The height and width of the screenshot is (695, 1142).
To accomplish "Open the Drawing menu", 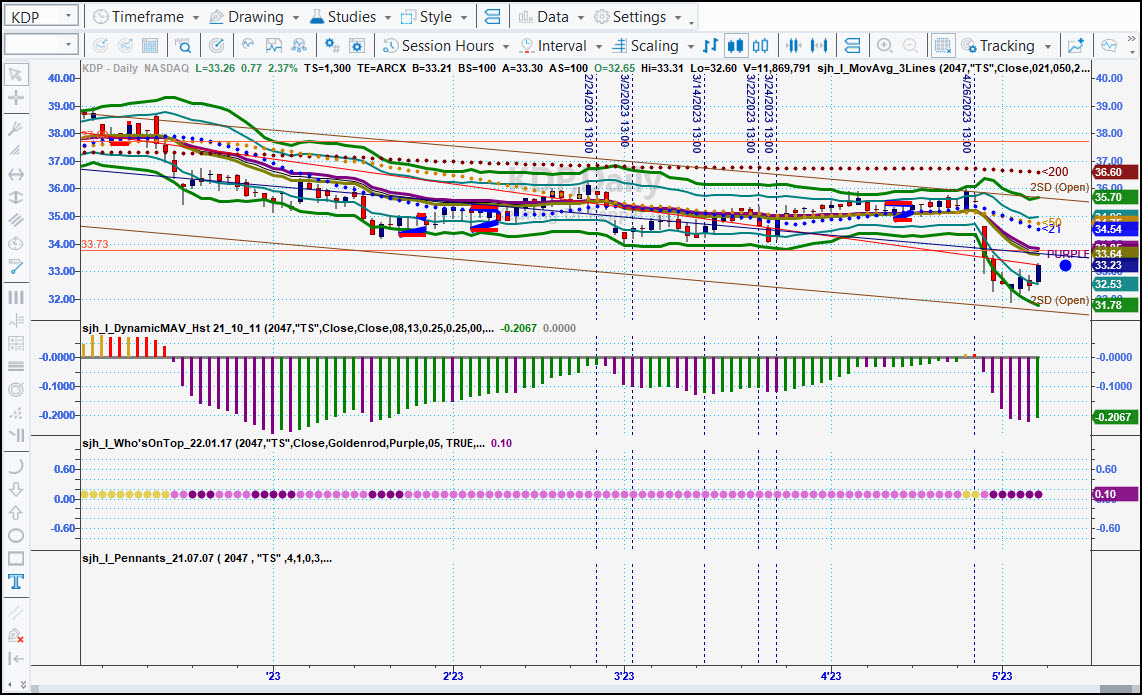I will 255,17.
